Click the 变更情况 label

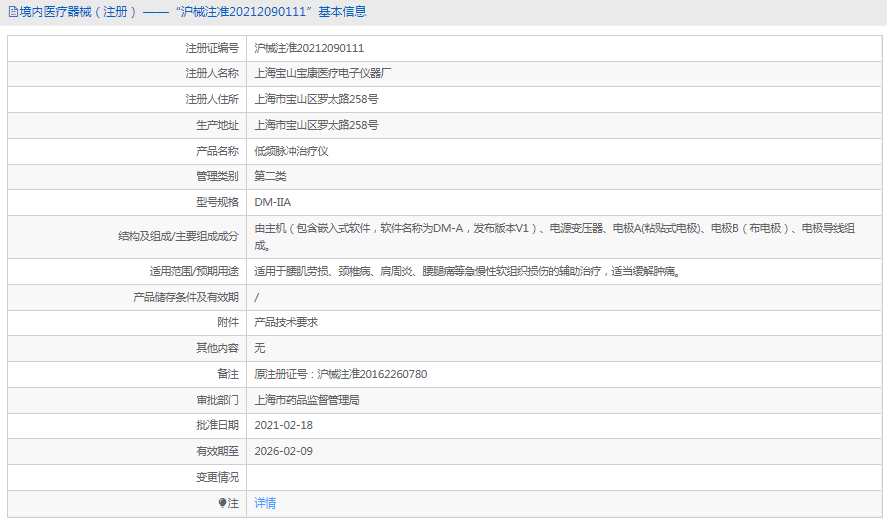217,477
